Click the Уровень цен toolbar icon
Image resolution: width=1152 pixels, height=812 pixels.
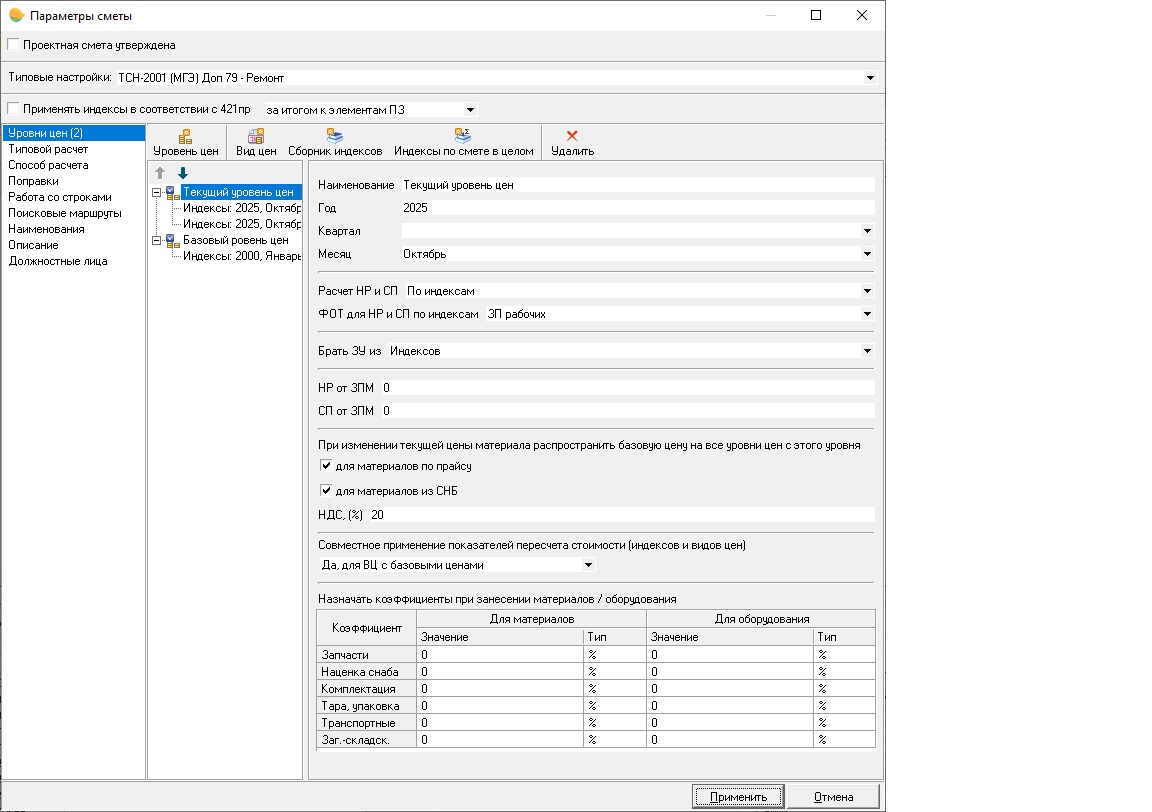click(x=185, y=136)
